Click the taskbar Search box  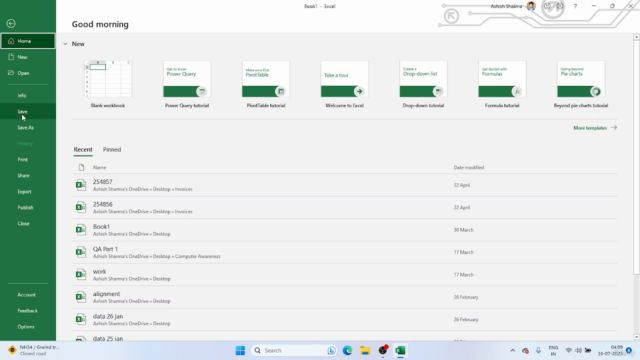[293, 351]
